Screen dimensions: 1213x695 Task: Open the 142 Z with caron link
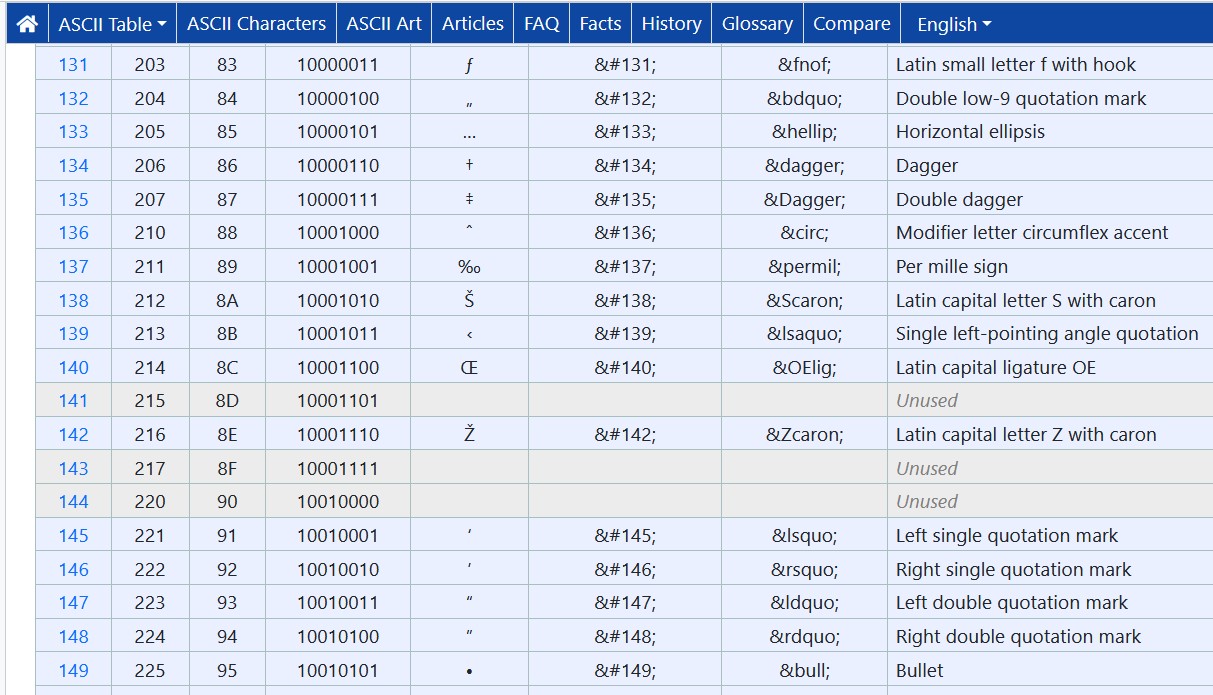click(73, 435)
